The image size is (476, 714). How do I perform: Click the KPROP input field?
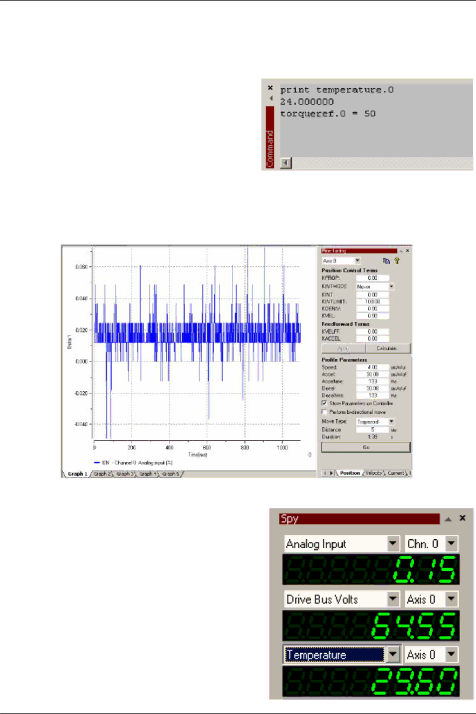[373, 278]
